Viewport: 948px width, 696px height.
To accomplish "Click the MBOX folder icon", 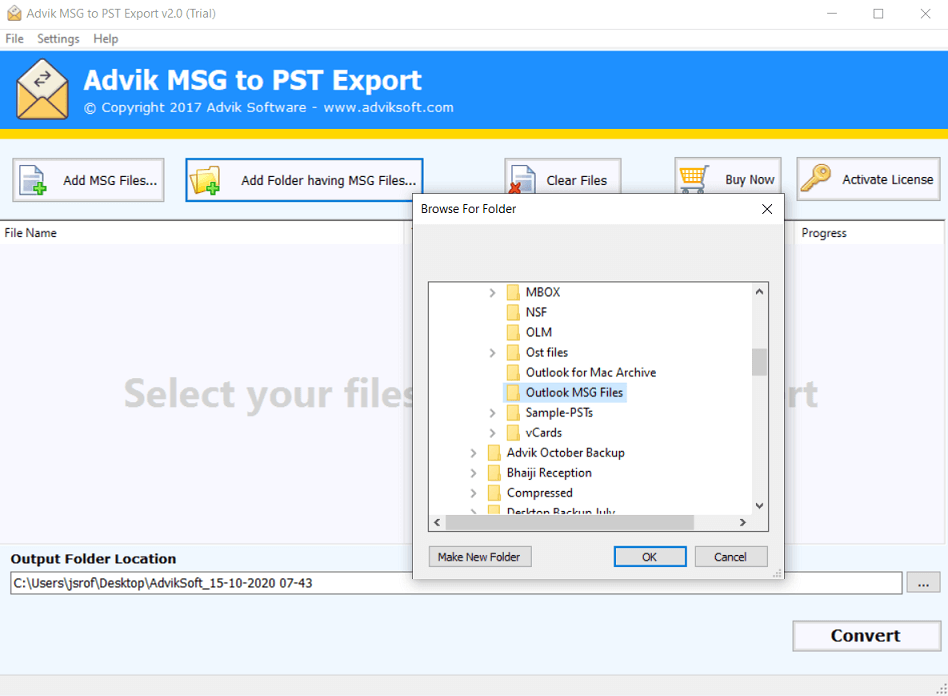I will [x=513, y=293].
